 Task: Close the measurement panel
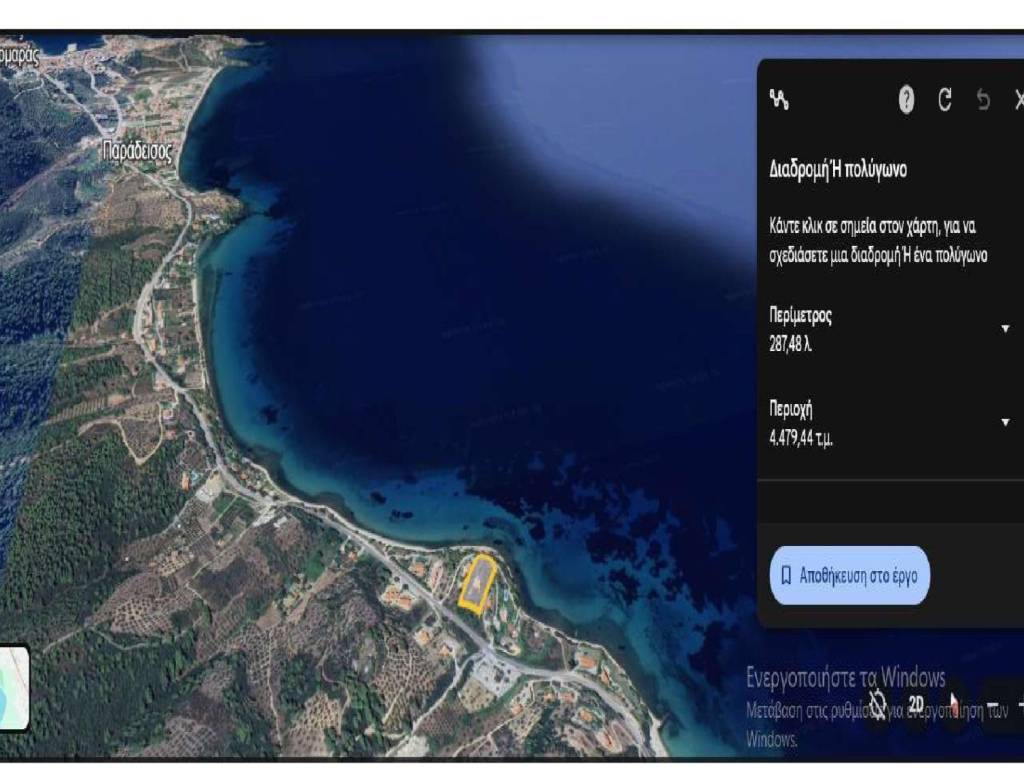coord(1018,99)
